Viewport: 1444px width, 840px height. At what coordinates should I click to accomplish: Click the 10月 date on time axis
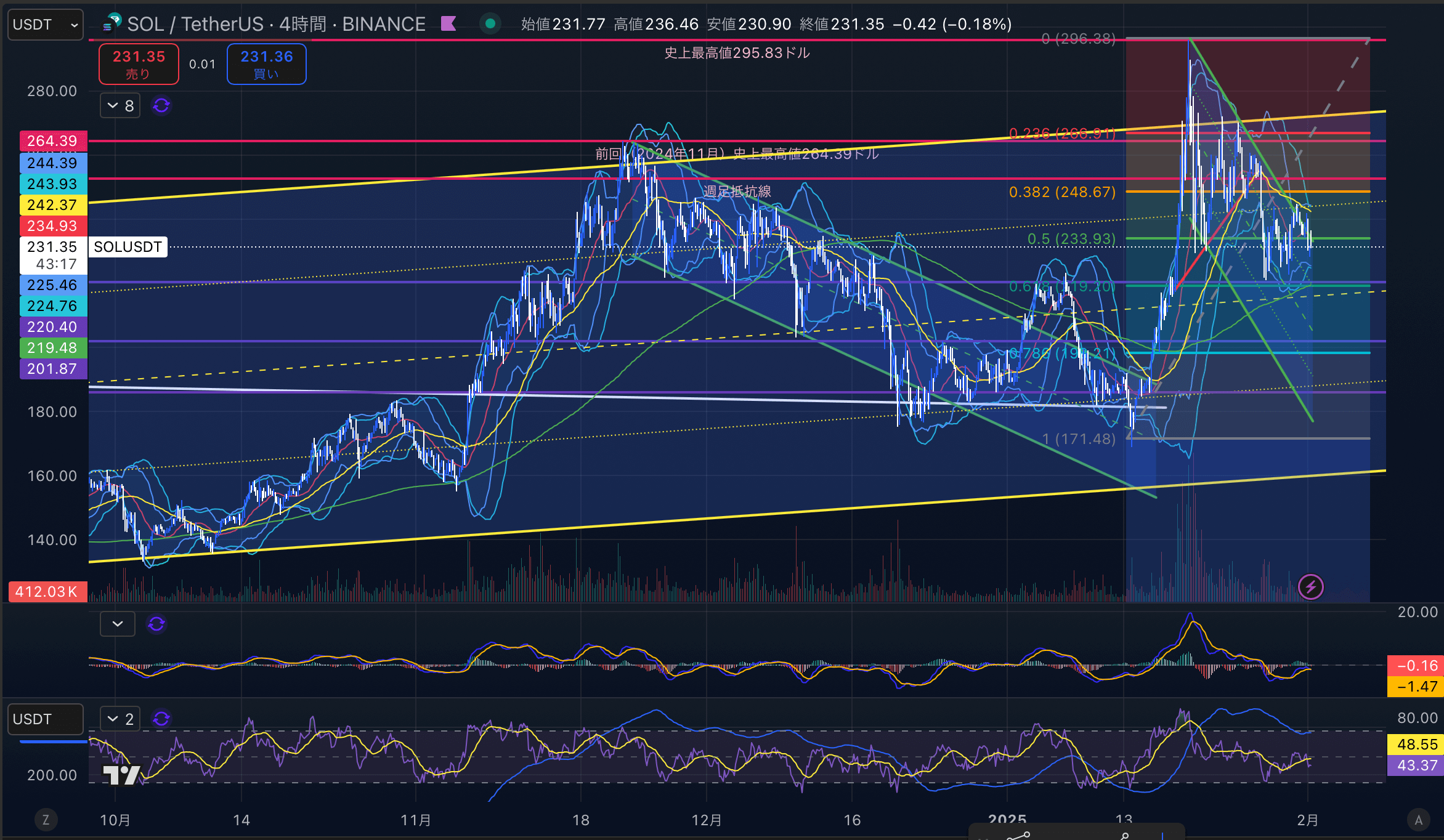point(115,820)
